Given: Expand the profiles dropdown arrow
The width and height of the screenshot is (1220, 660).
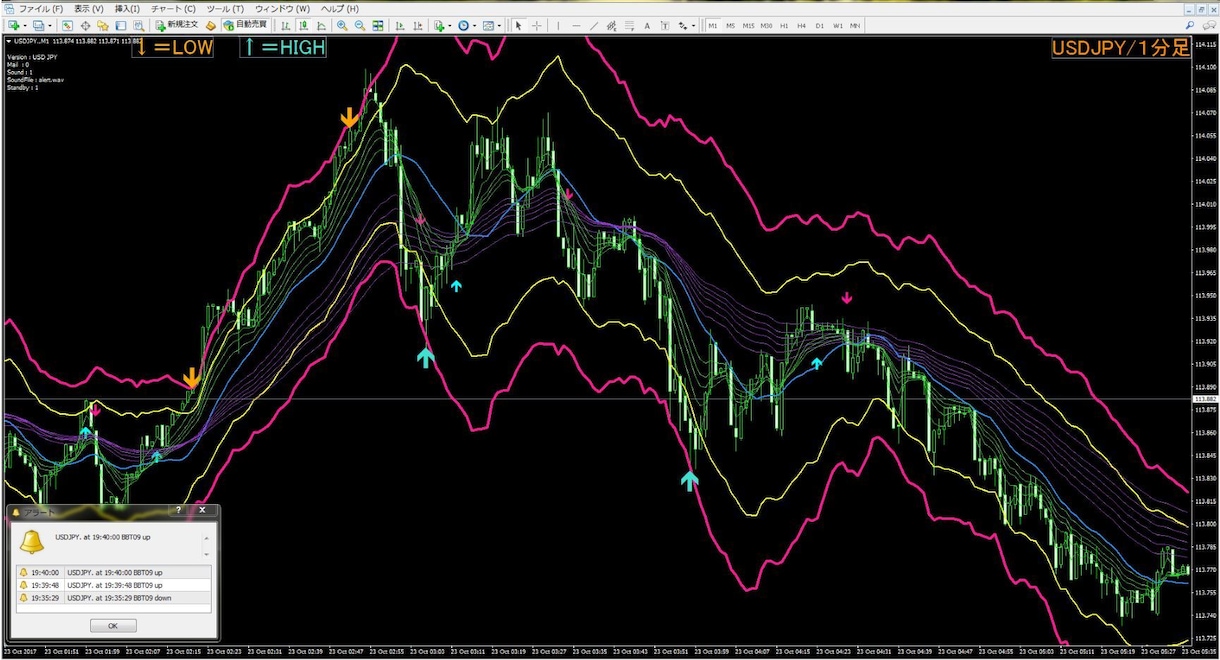Looking at the screenshot, I should pyautogui.click(x=50, y=25).
